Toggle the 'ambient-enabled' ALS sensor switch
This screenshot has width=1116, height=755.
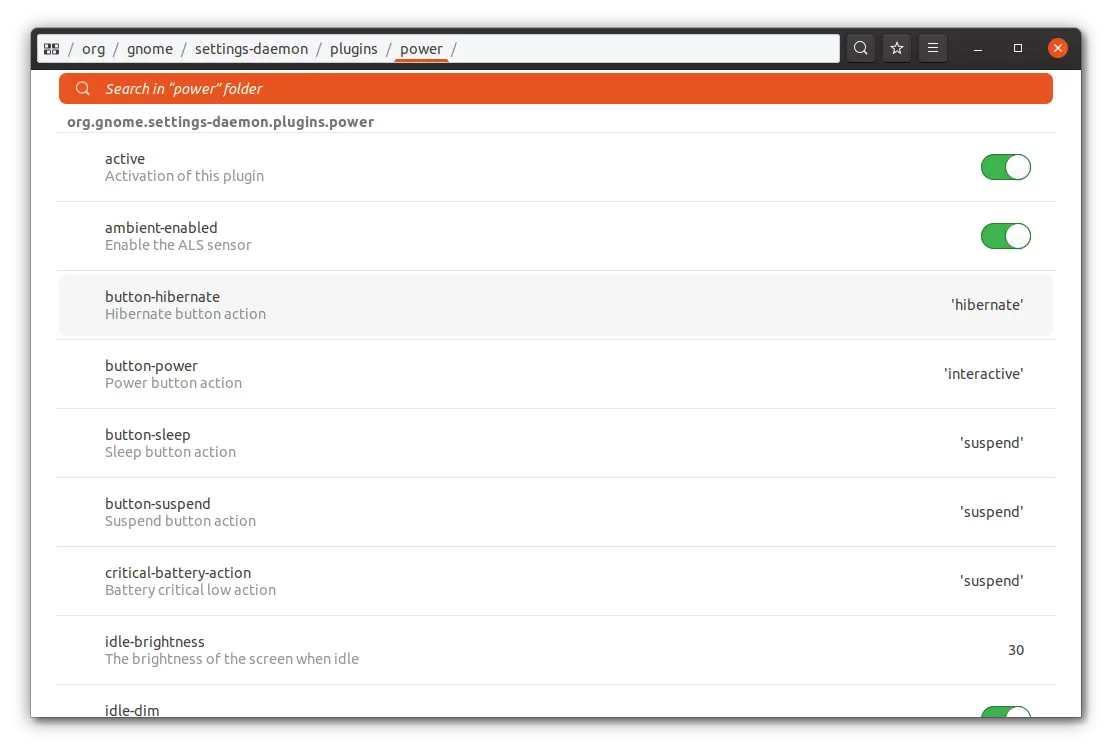tap(1005, 236)
